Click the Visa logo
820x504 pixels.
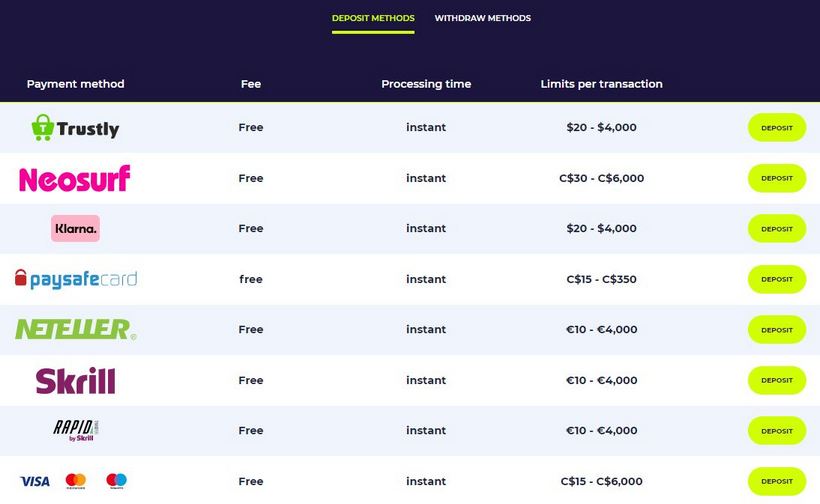click(x=35, y=481)
